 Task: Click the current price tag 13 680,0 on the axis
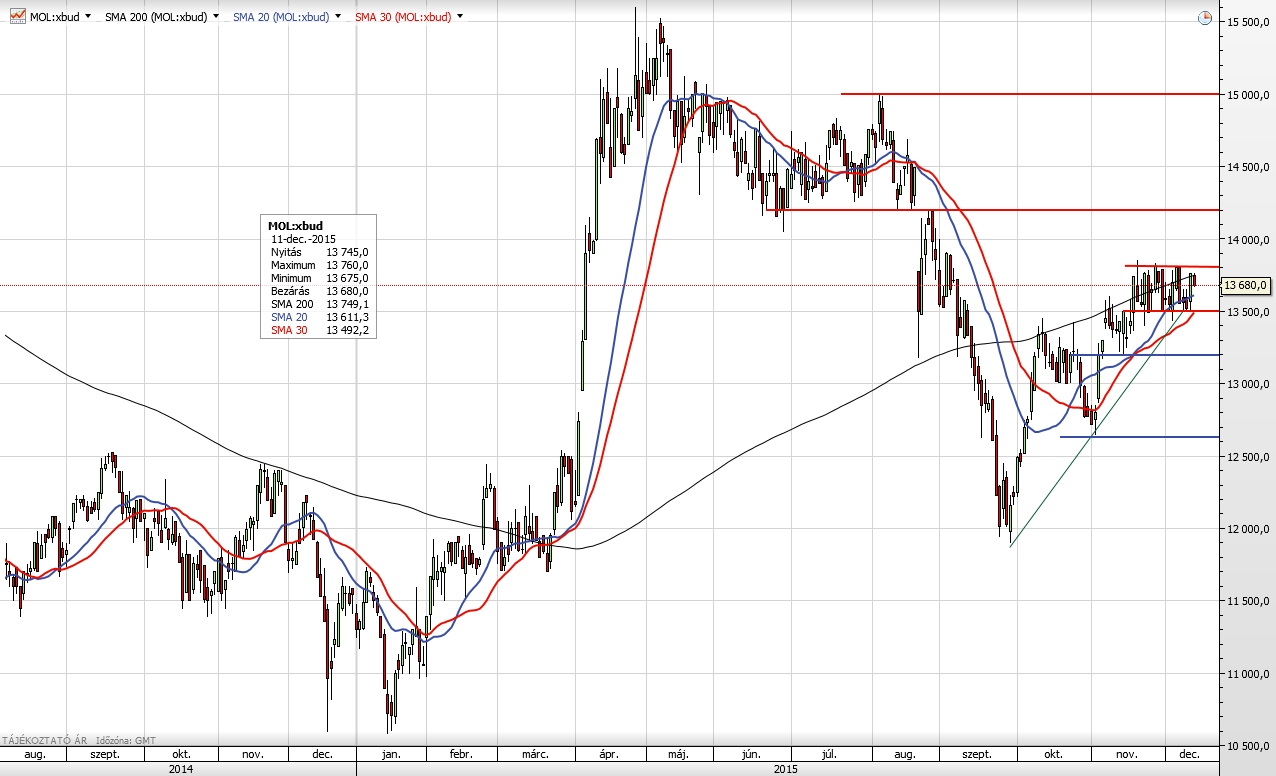[x=1245, y=286]
